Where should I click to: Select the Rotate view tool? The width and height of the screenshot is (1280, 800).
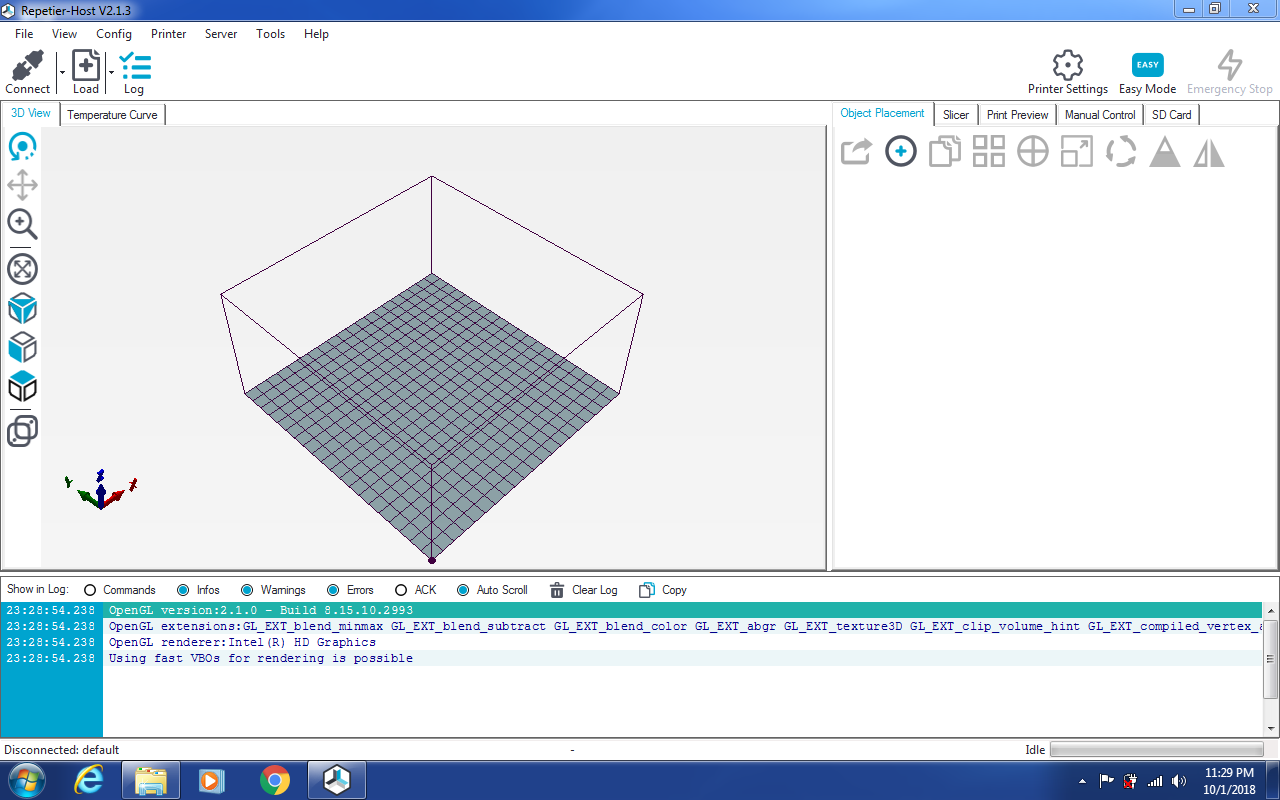pyautogui.click(x=22, y=147)
